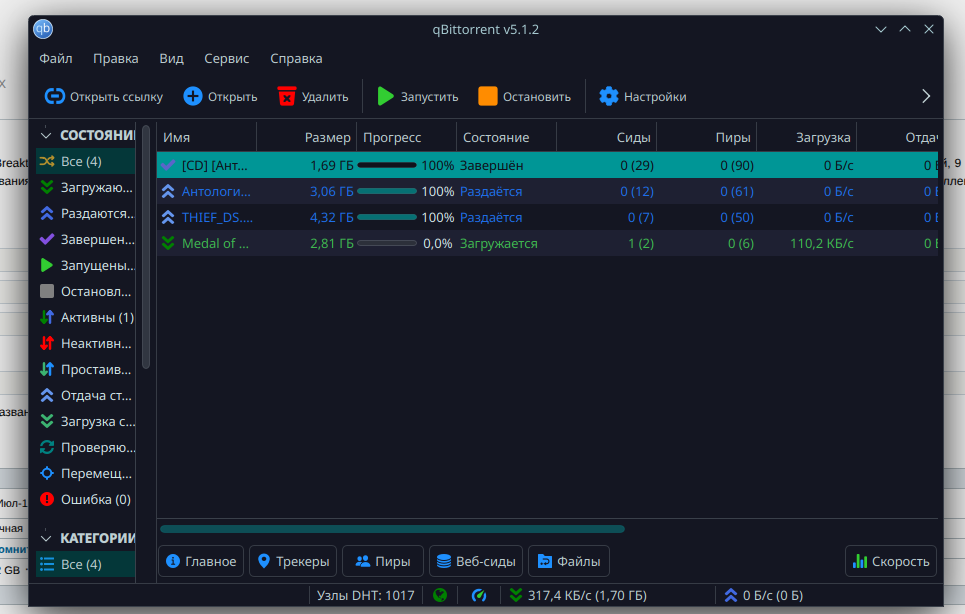The image size is (965, 614).
Task: Click the speedometer alternative speed icon
Action: point(479,595)
